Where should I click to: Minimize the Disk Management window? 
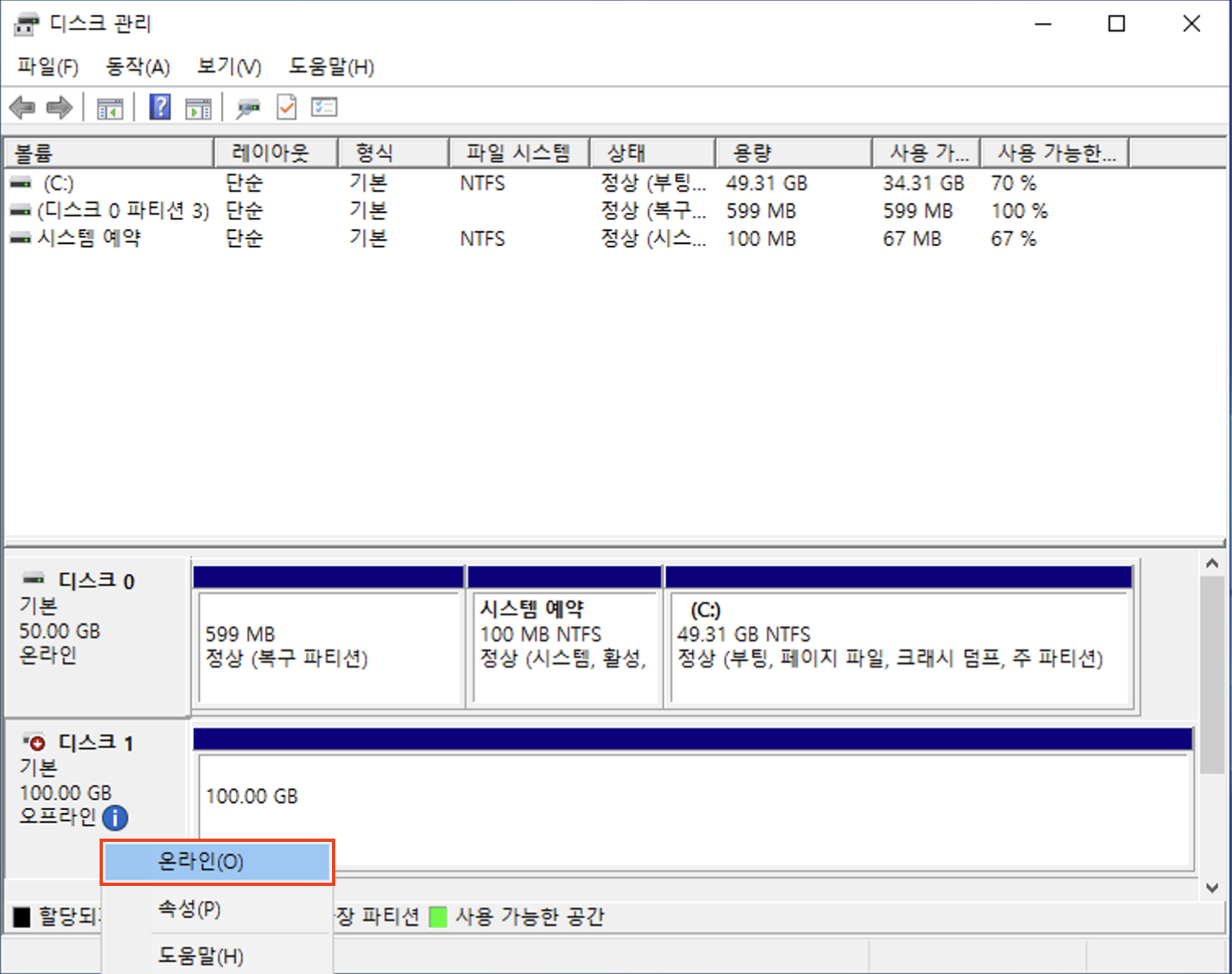coord(1043,24)
